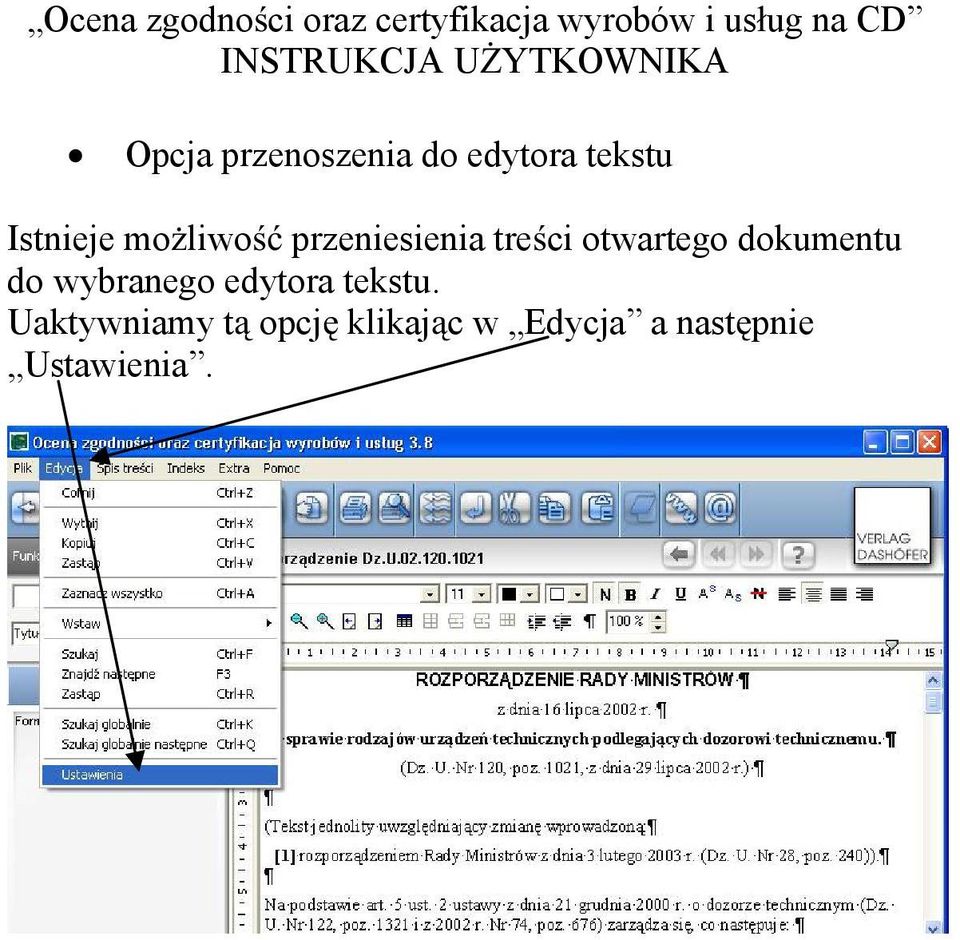
Task: Open print preview with magnifier-printer icon
Action: pos(395,508)
